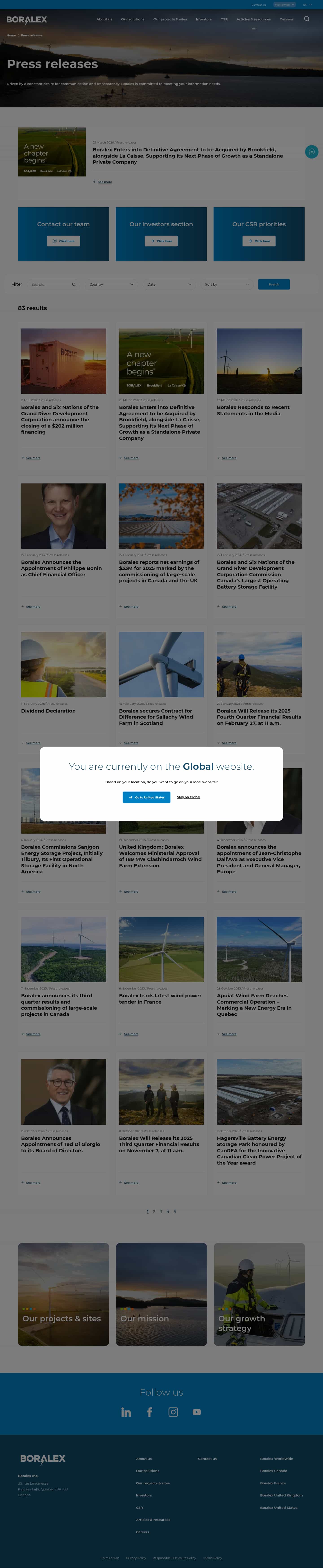Viewport: 323px width, 1568px height.
Task: See more on Boralex Responds to Recent Statements
Action: (227, 458)
